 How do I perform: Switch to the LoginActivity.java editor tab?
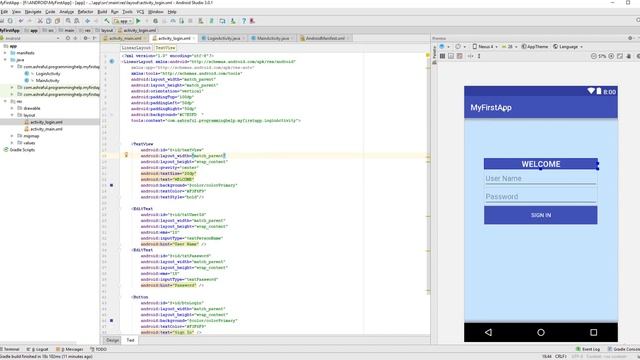click(x=223, y=38)
